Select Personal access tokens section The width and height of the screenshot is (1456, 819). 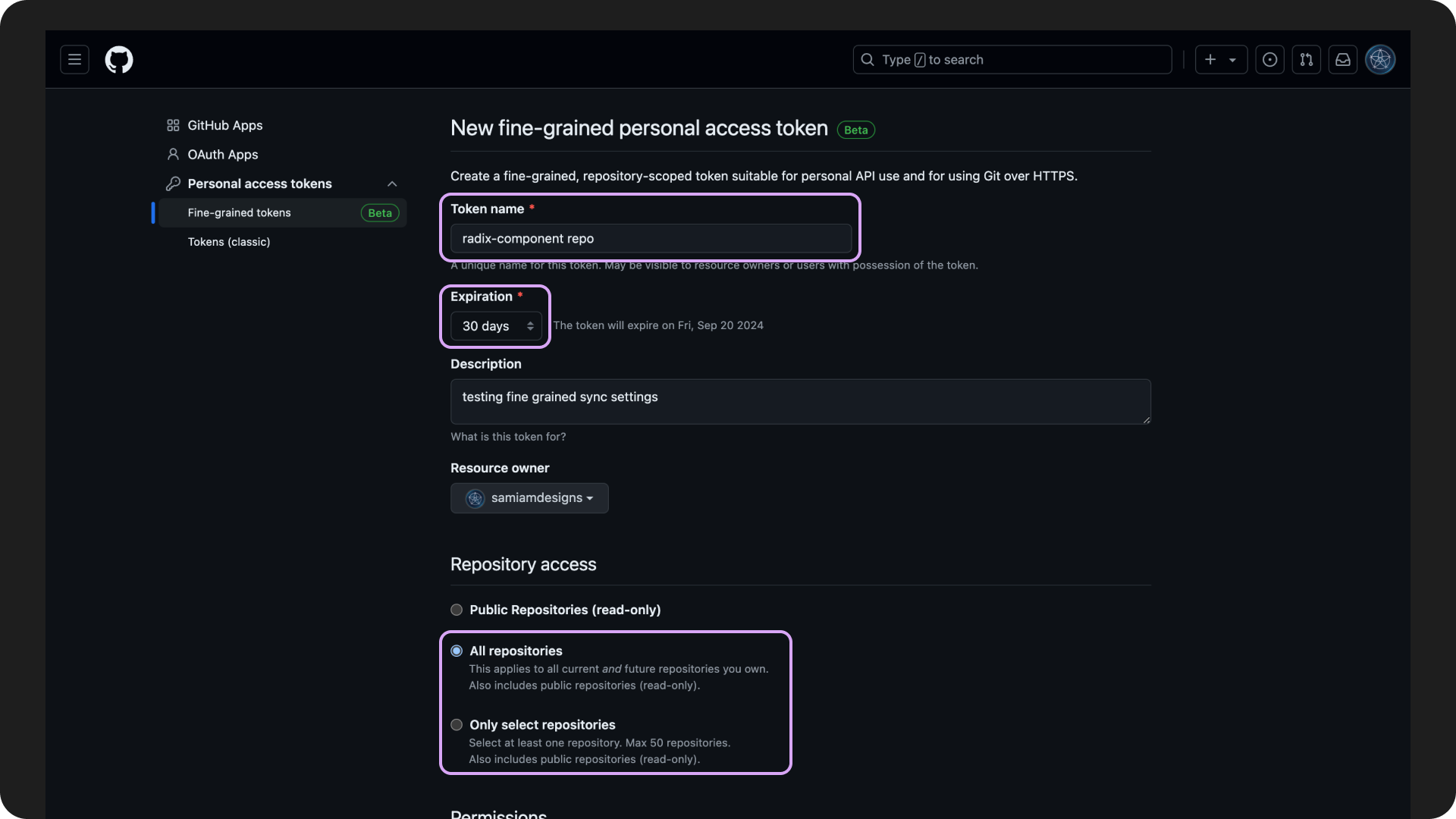click(259, 184)
